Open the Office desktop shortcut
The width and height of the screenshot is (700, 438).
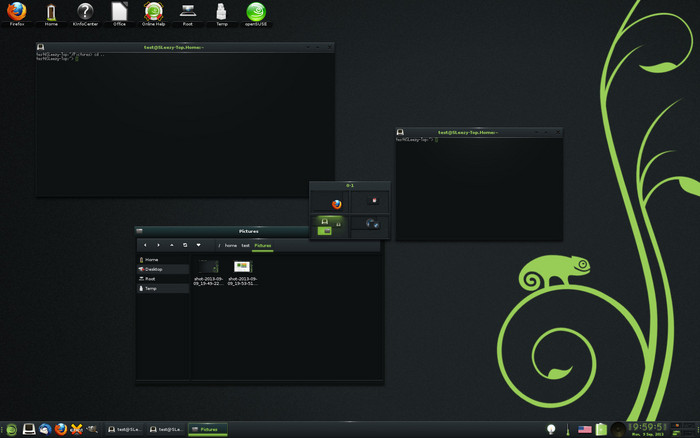[119, 12]
